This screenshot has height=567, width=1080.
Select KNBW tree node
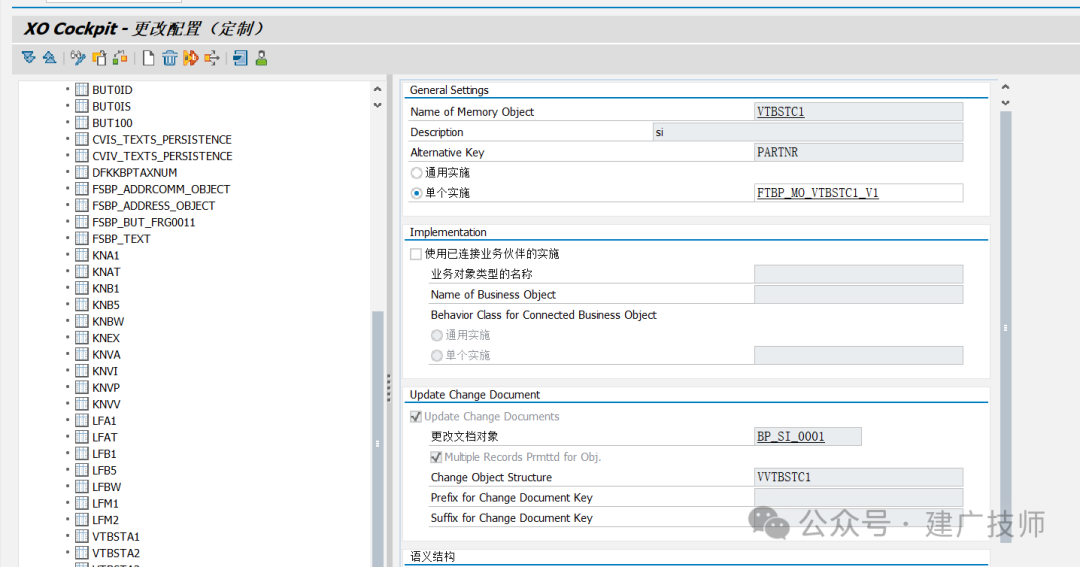tap(108, 321)
